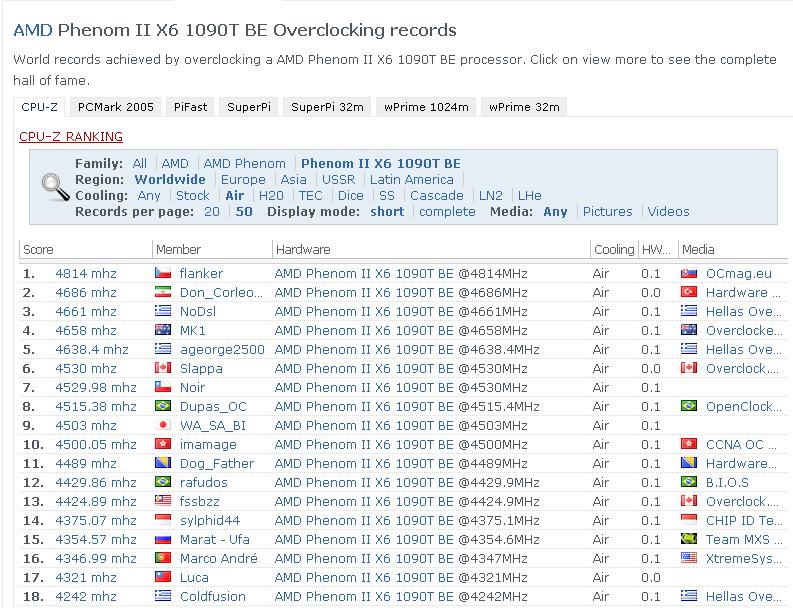Screen dimensions: 793x608
Task: Click MK1's Australian flag icon
Action: pos(163,330)
